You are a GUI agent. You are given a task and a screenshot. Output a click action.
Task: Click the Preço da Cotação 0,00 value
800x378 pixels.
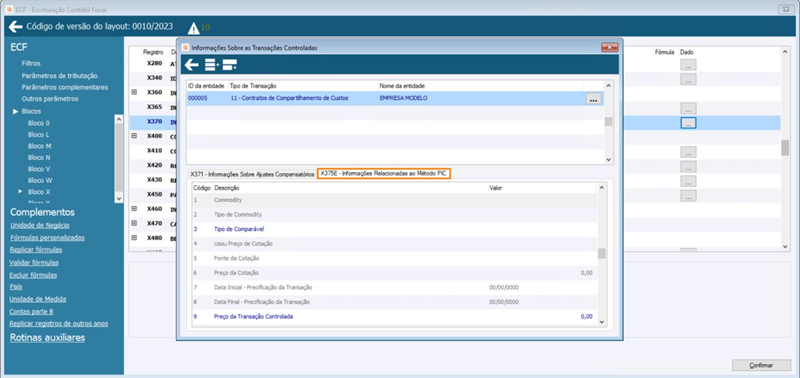[586, 273]
